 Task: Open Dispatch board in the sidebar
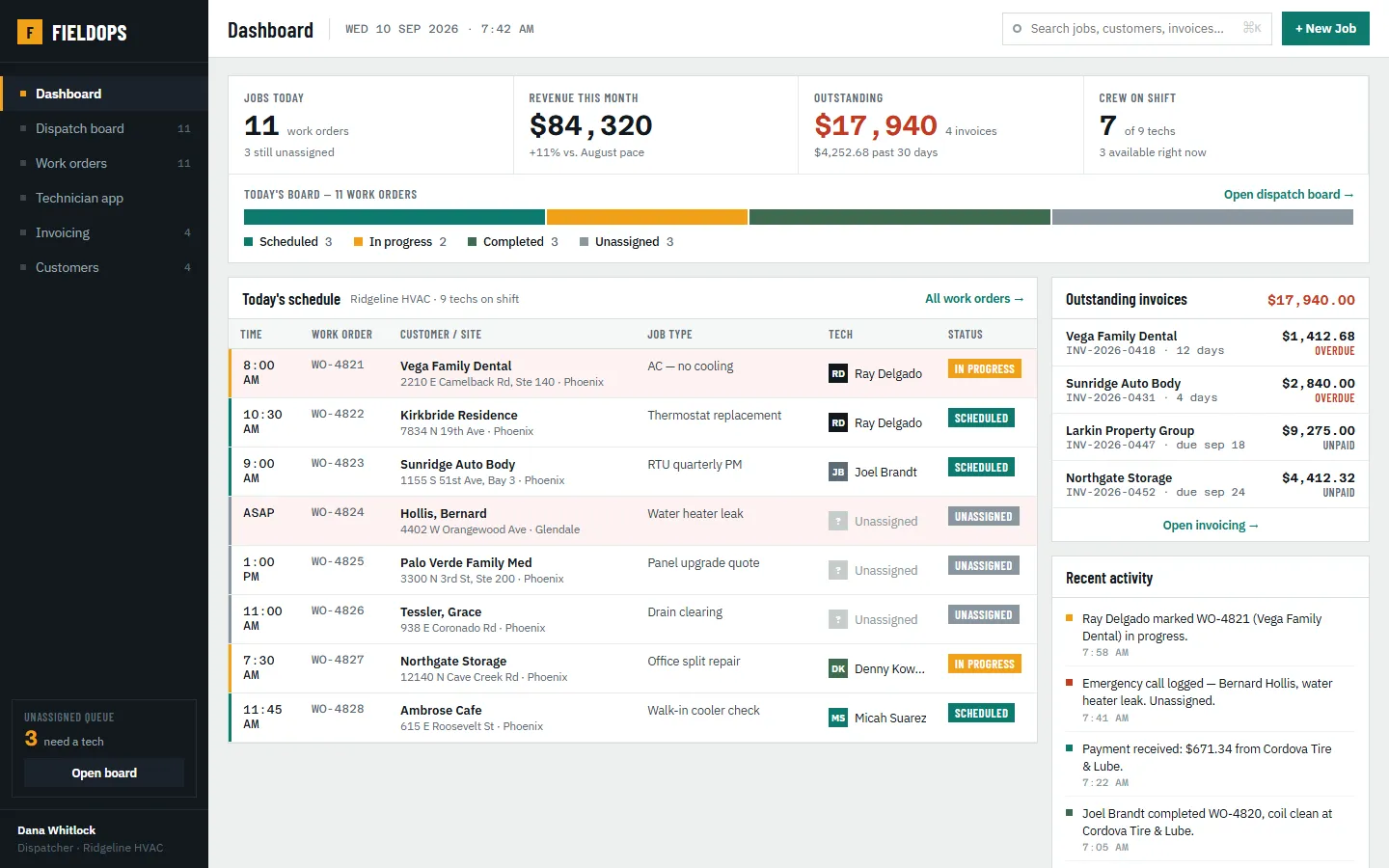tap(104, 128)
